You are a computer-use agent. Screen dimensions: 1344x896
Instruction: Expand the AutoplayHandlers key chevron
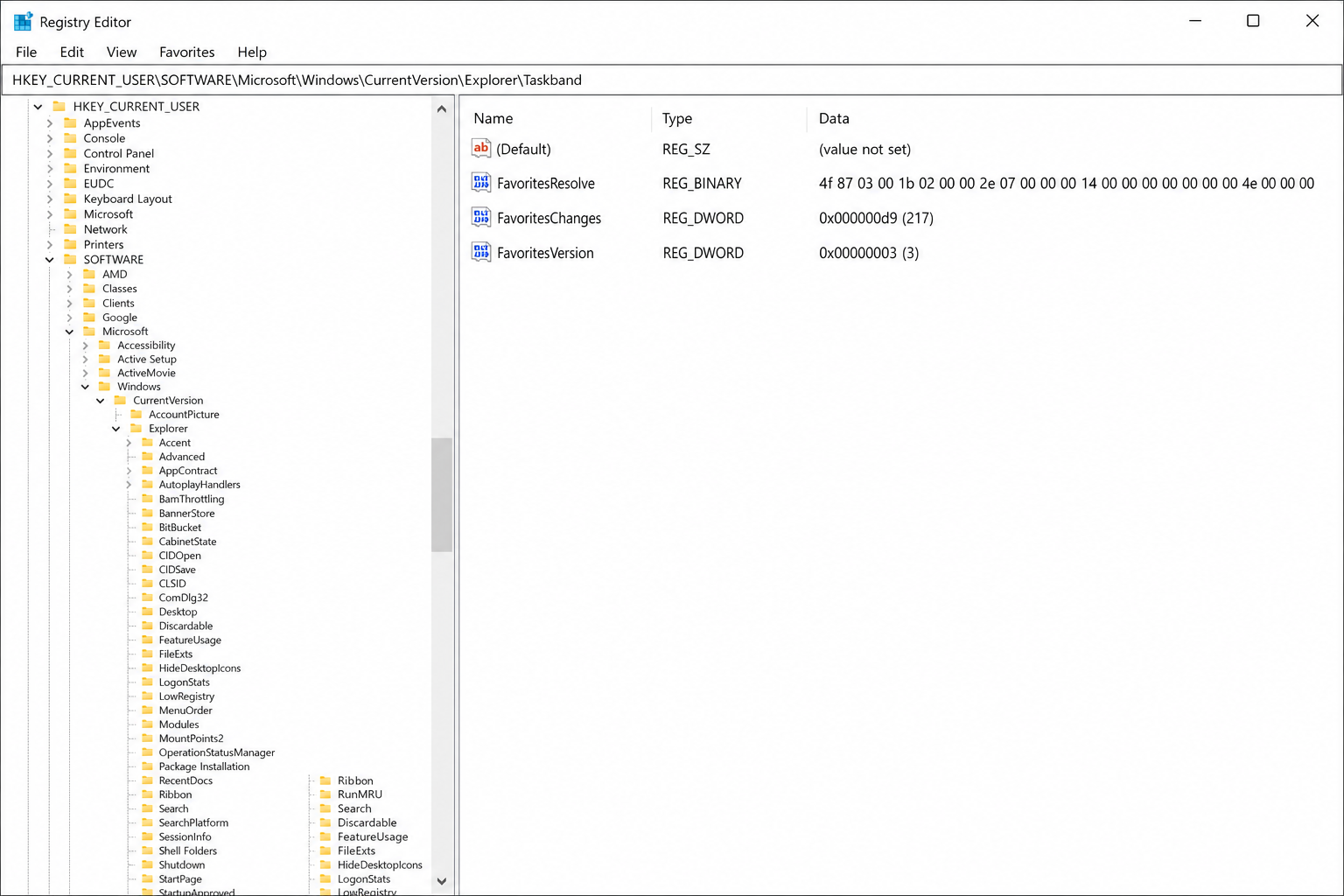tap(129, 485)
